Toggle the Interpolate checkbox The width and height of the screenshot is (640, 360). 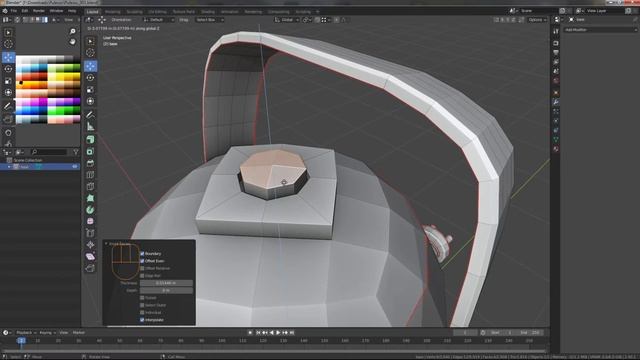(142, 320)
